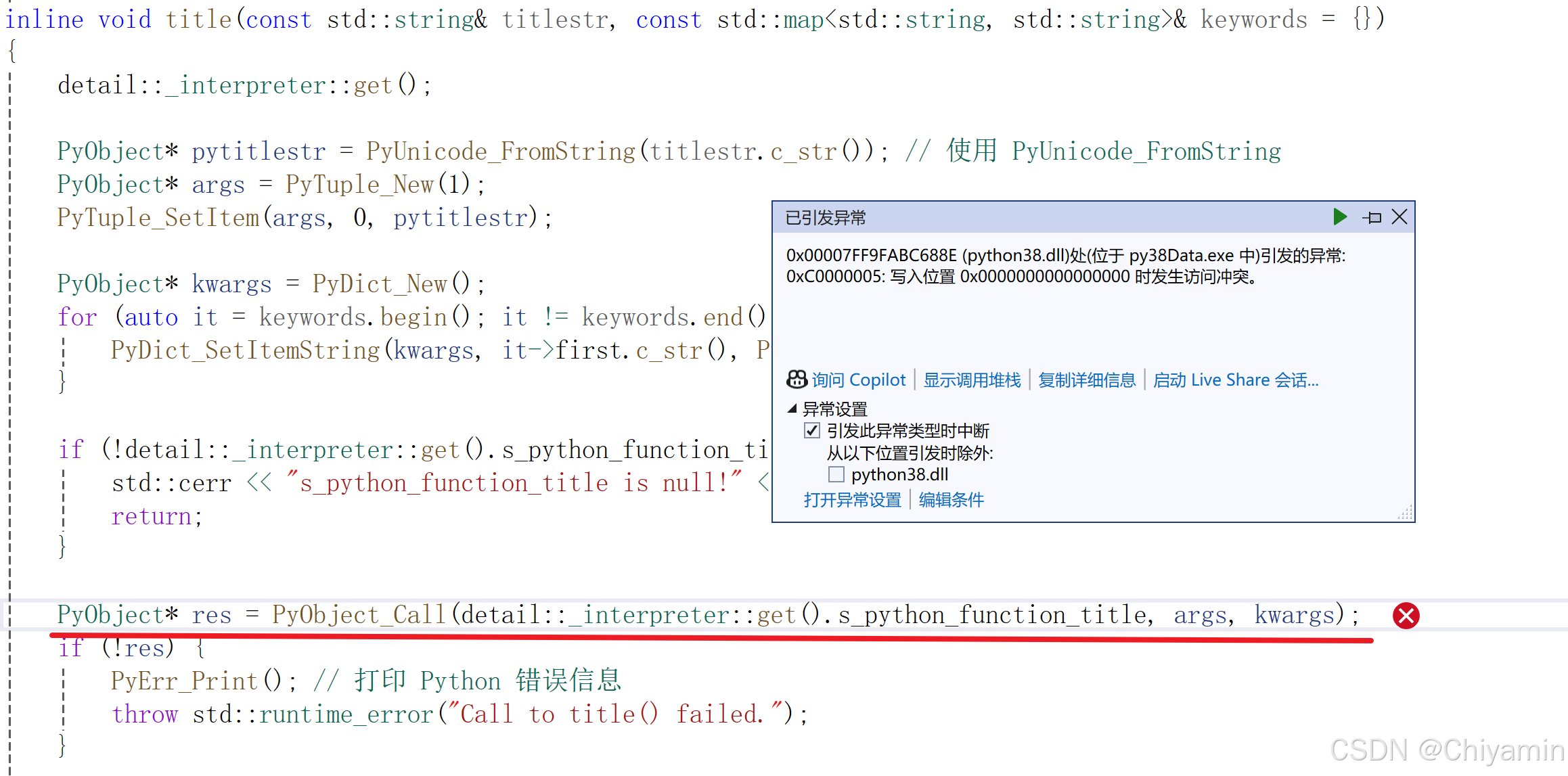
Task: Click edit conditions link
Action: pyautogui.click(x=951, y=500)
